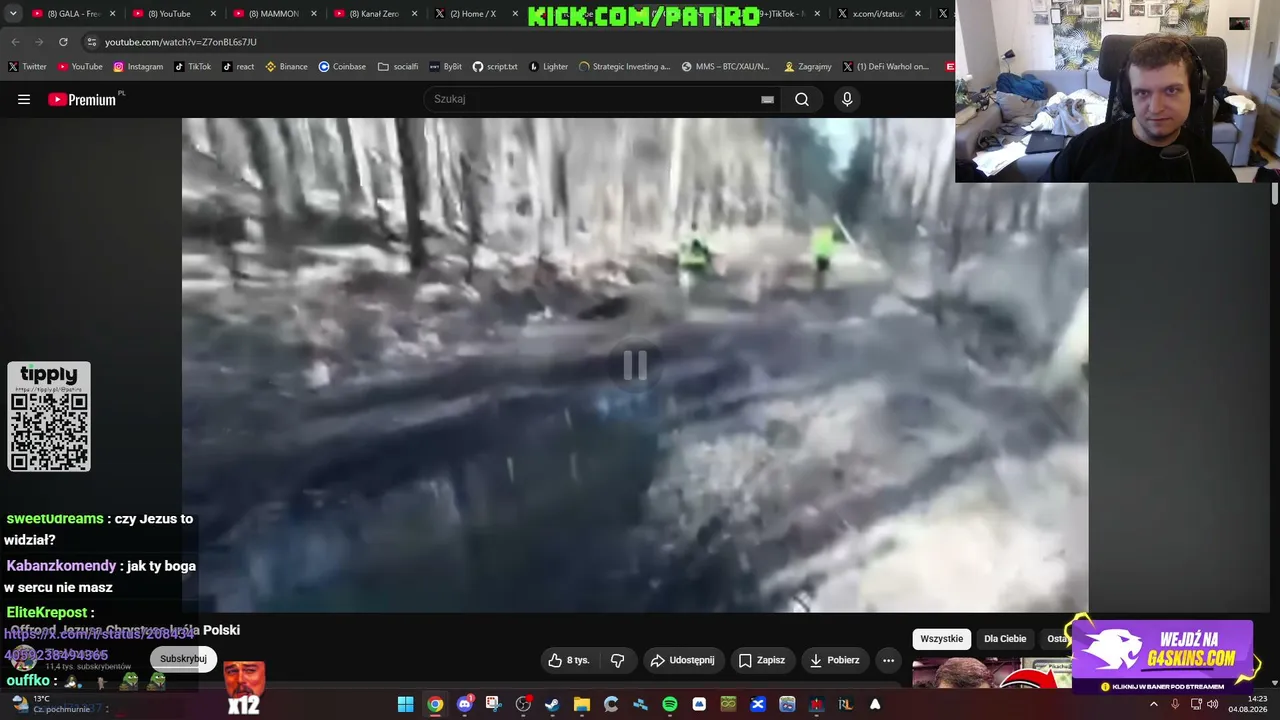
Task: Select the Dla Ciebie filter chip
Action: [x=1005, y=639]
